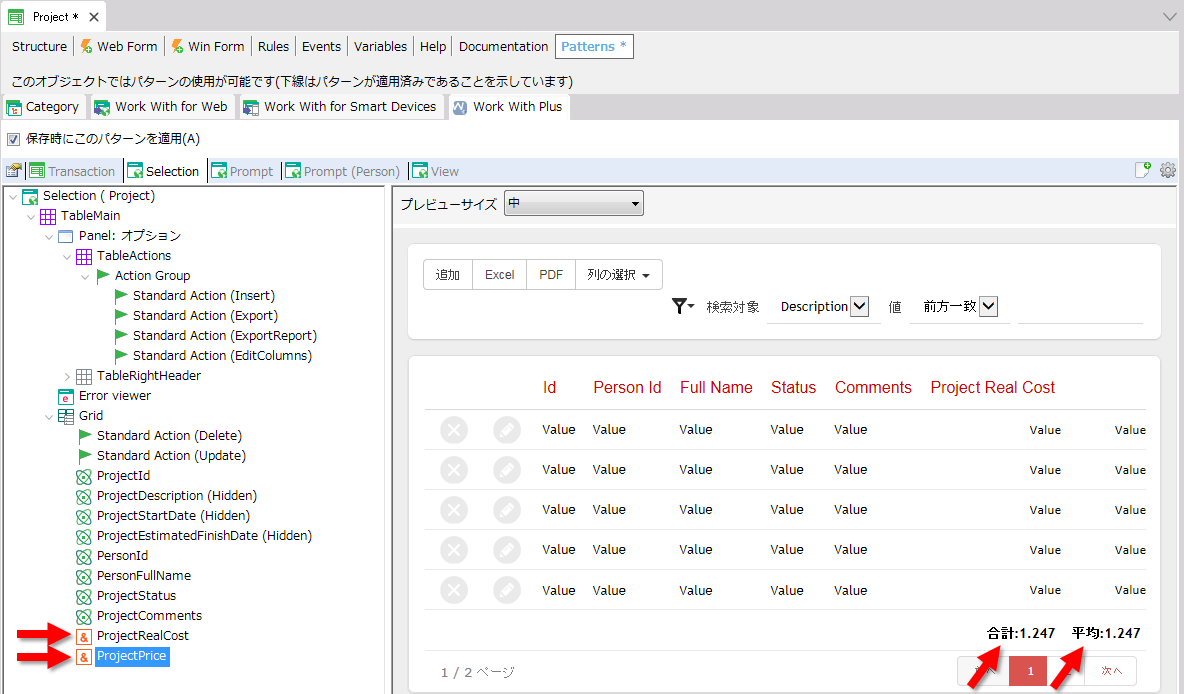The height and width of the screenshot is (694, 1184).
Task: Select the ProjectPrice tree item
Action: [131, 656]
